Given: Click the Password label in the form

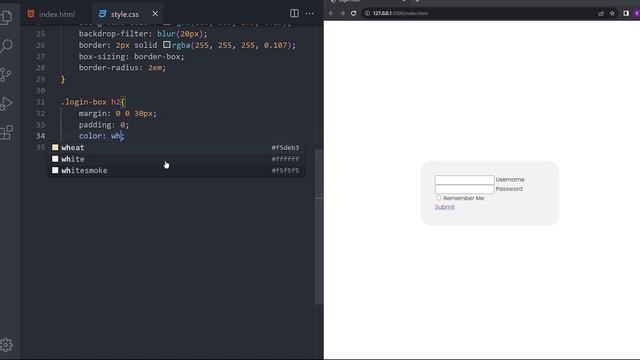Looking at the screenshot, I should pos(509,189).
